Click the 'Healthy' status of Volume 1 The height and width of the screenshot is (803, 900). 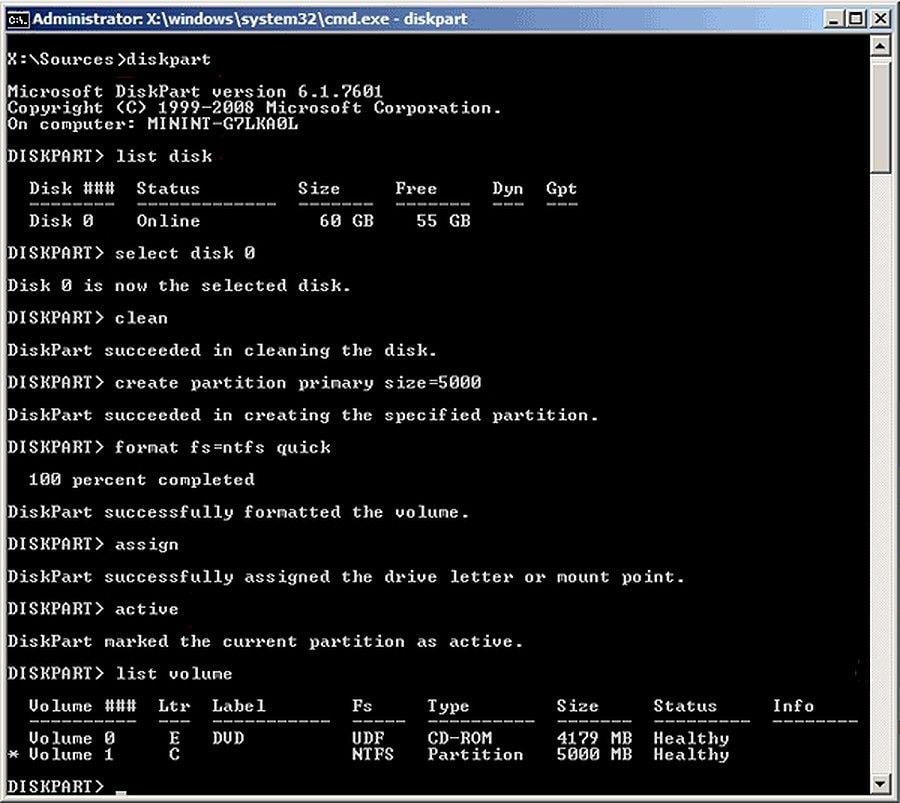click(691, 754)
